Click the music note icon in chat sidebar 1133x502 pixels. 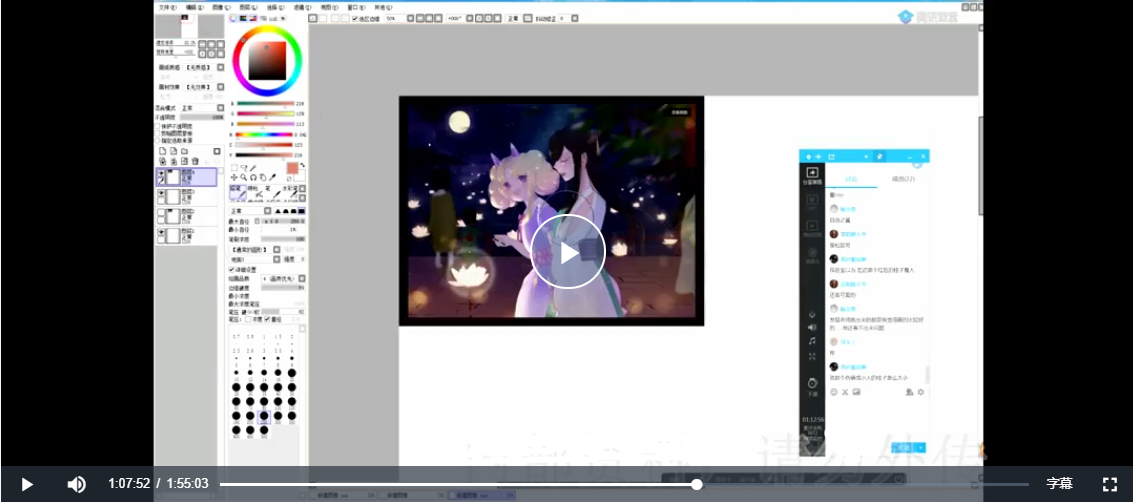[812, 341]
